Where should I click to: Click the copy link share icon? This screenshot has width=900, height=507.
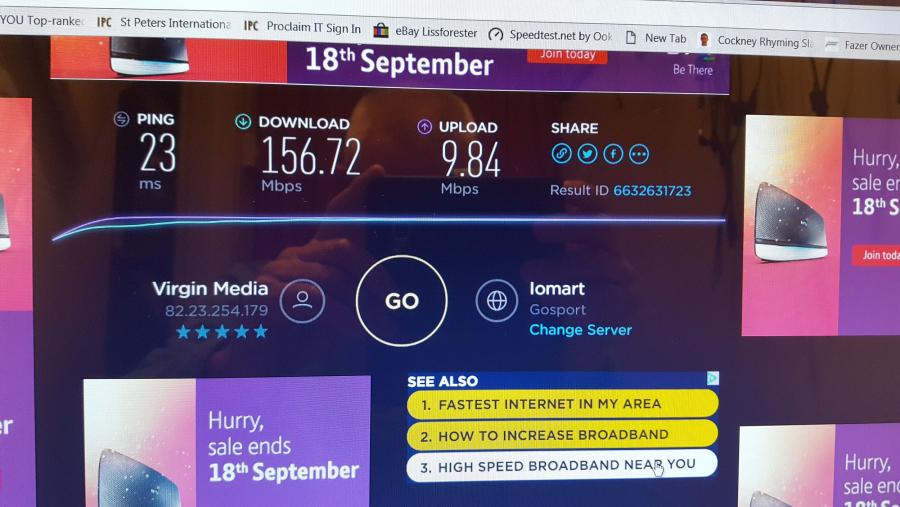point(561,154)
